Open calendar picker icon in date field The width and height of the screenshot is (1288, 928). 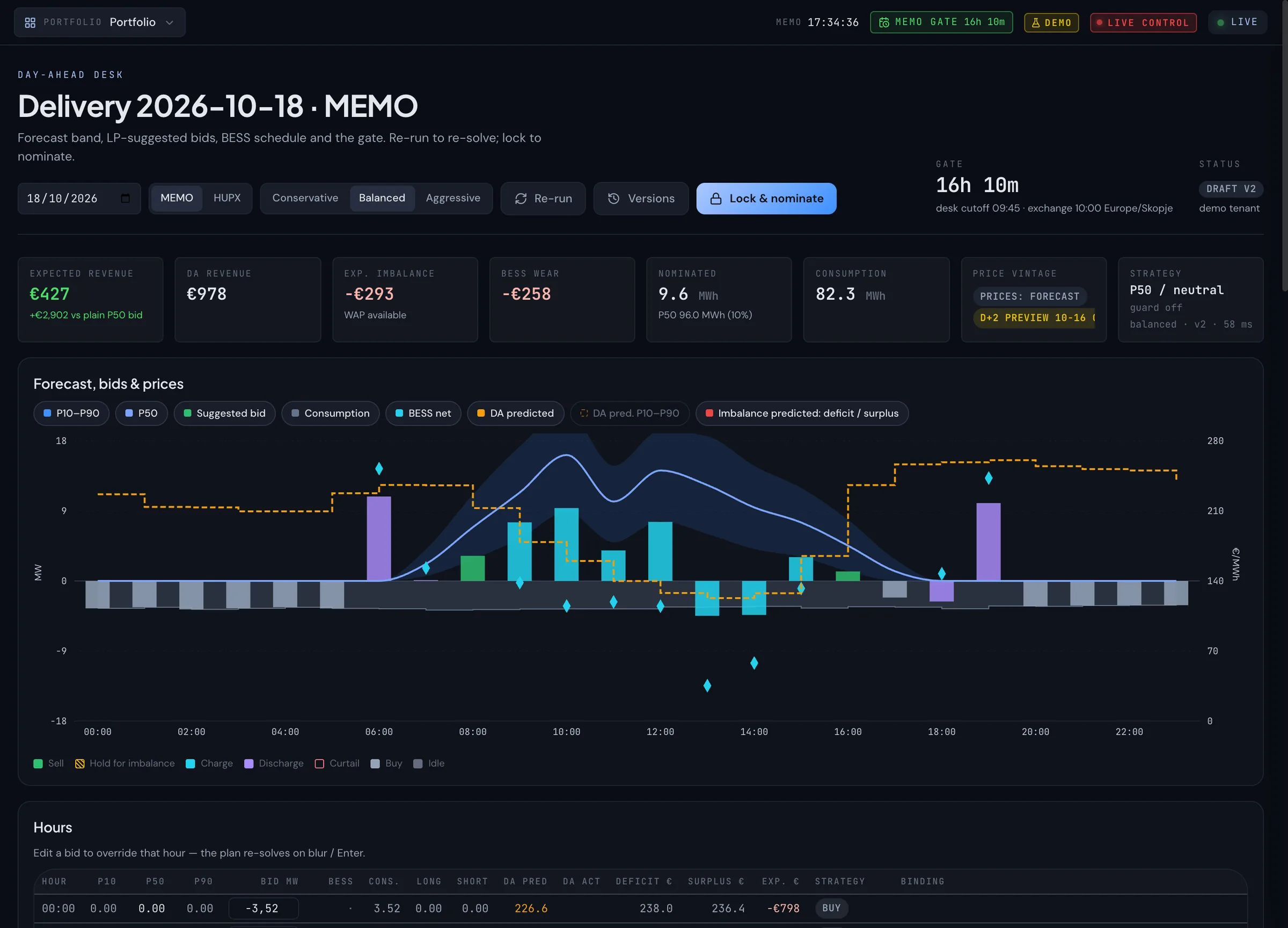point(126,198)
